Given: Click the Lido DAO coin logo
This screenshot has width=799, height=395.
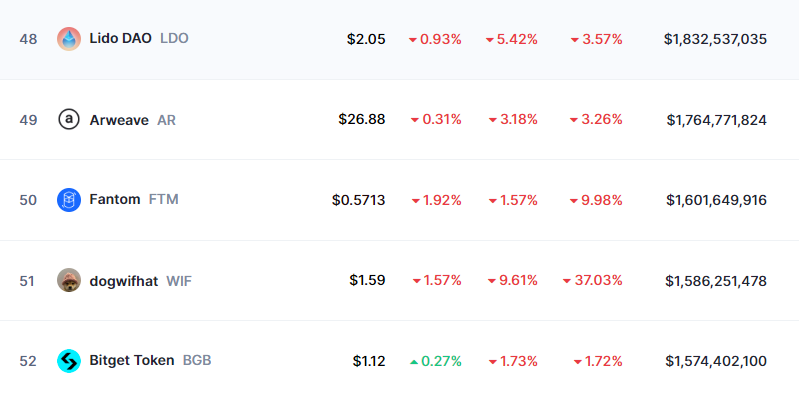Looking at the screenshot, I should tap(69, 39).
